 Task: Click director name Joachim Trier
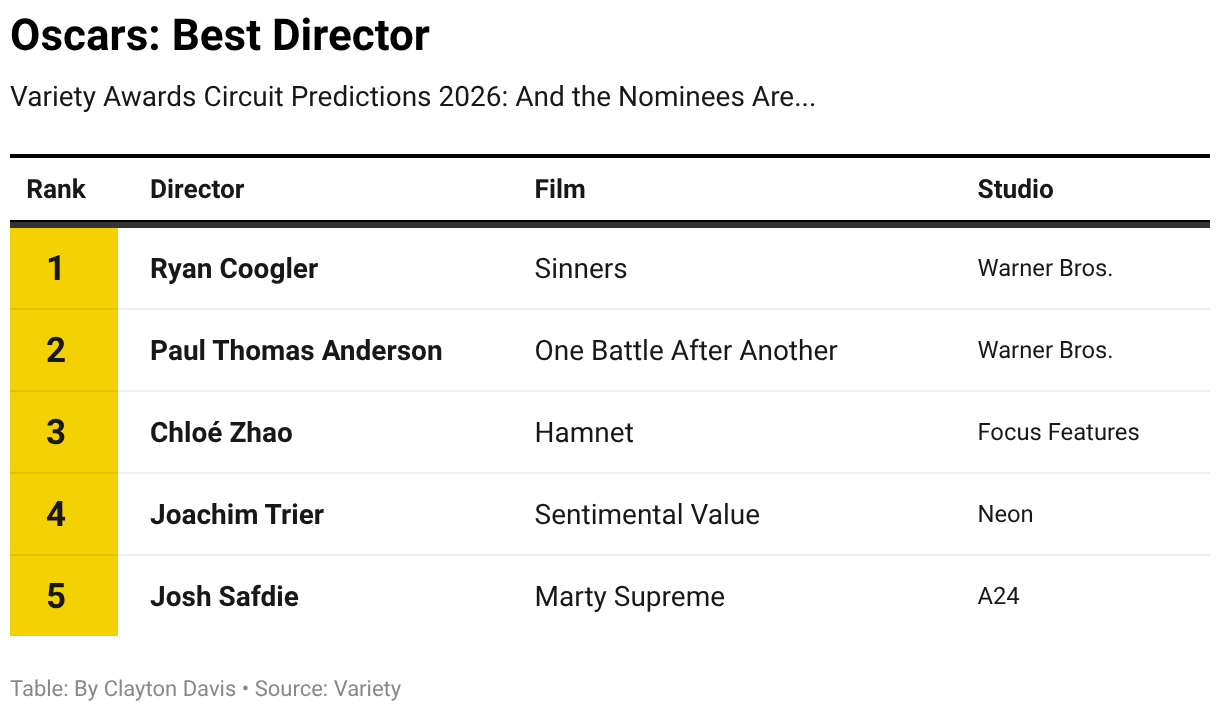coord(237,514)
